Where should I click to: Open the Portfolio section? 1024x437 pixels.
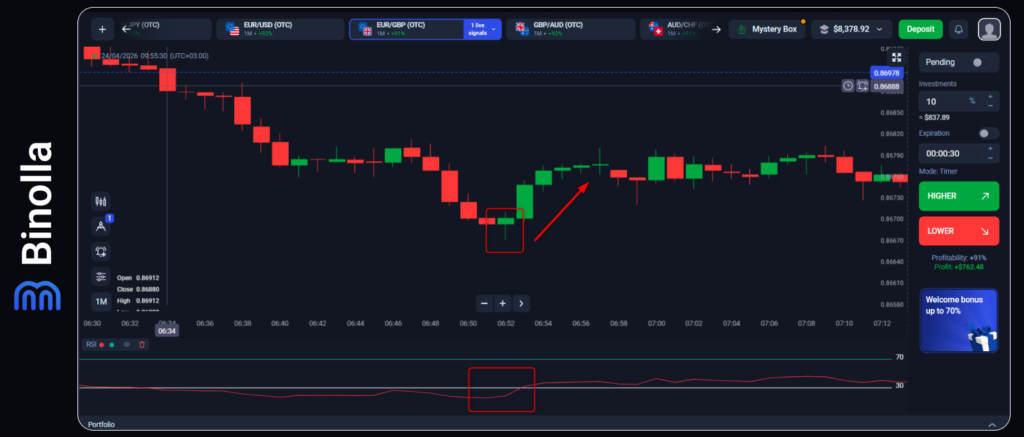[x=101, y=425]
